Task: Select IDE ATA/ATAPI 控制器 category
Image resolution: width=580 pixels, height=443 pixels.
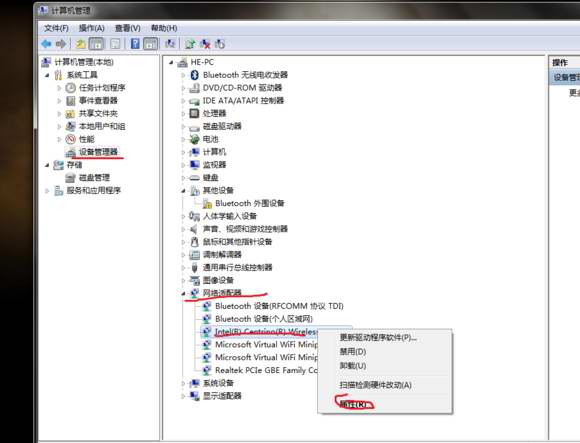Action: [x=243, y=101]
